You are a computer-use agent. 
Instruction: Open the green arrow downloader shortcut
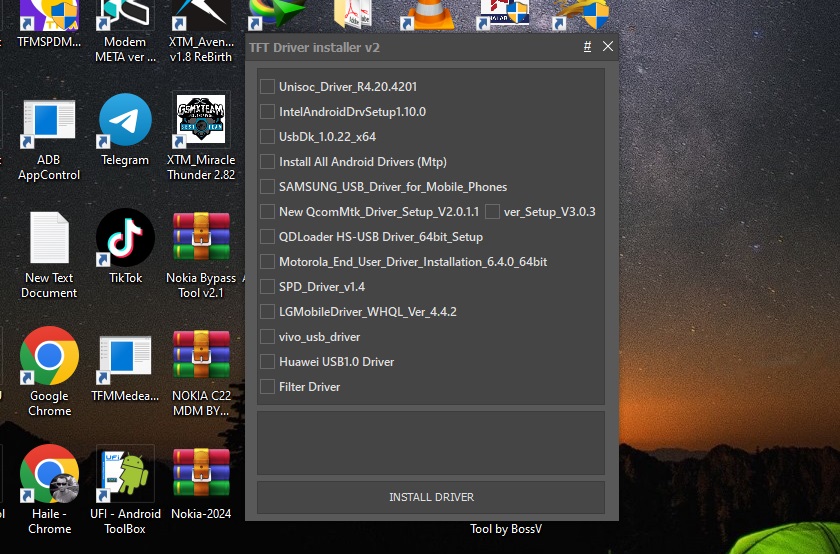277,14
